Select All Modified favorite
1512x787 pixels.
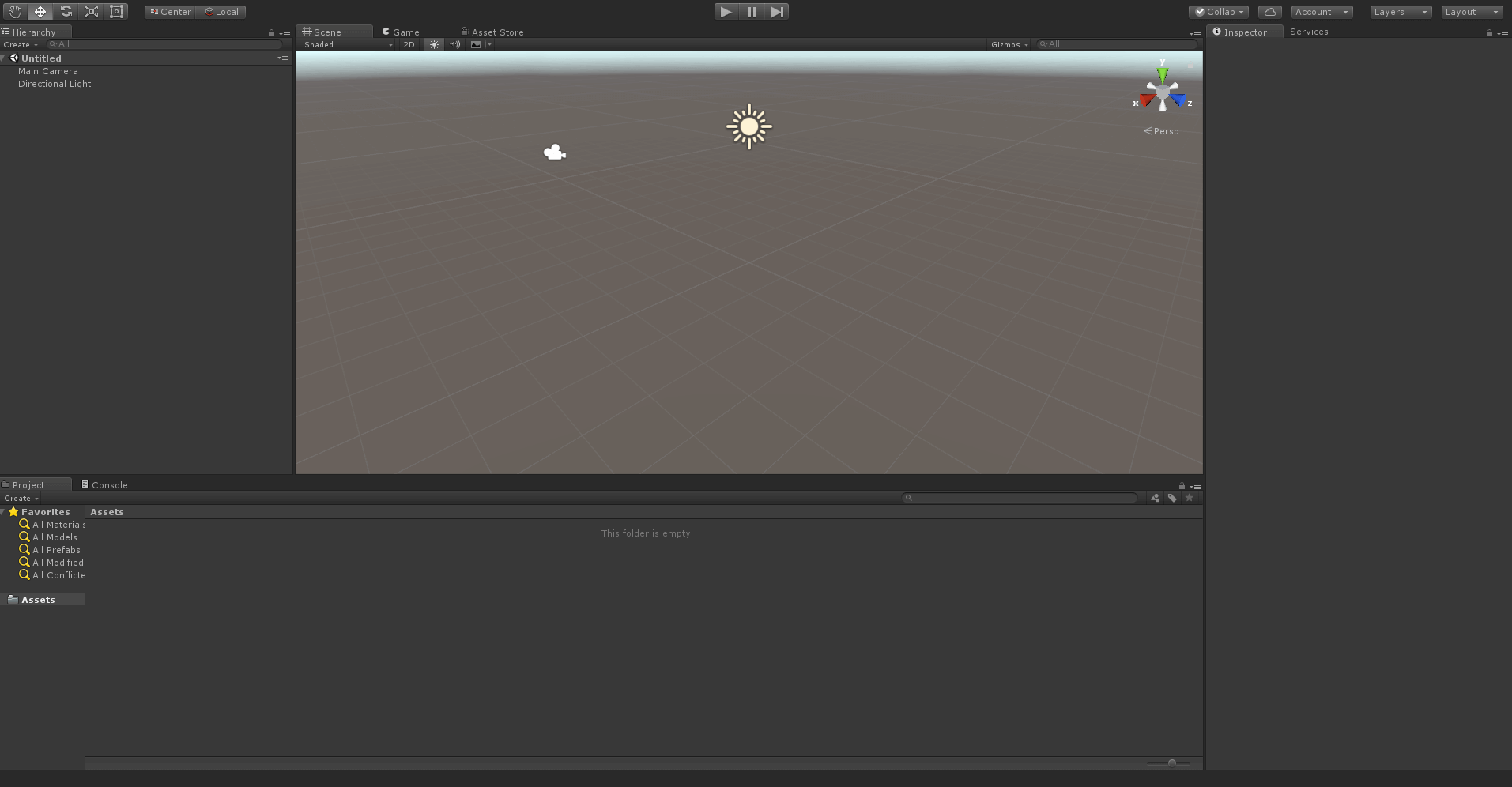[51, 563]
